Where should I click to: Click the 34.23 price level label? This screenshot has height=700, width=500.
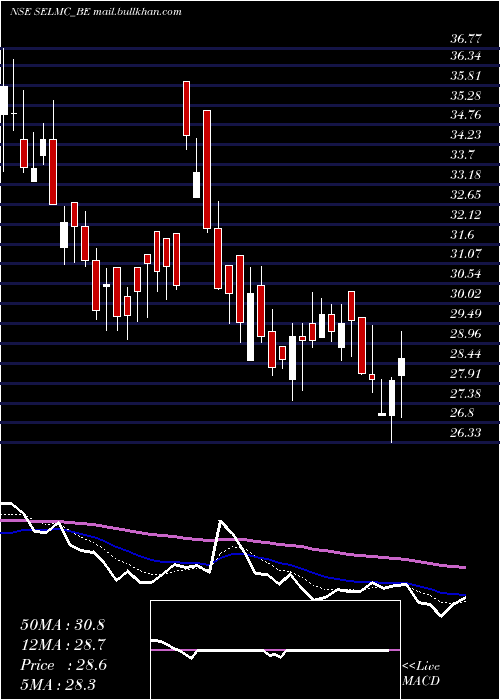click(466, 135)
